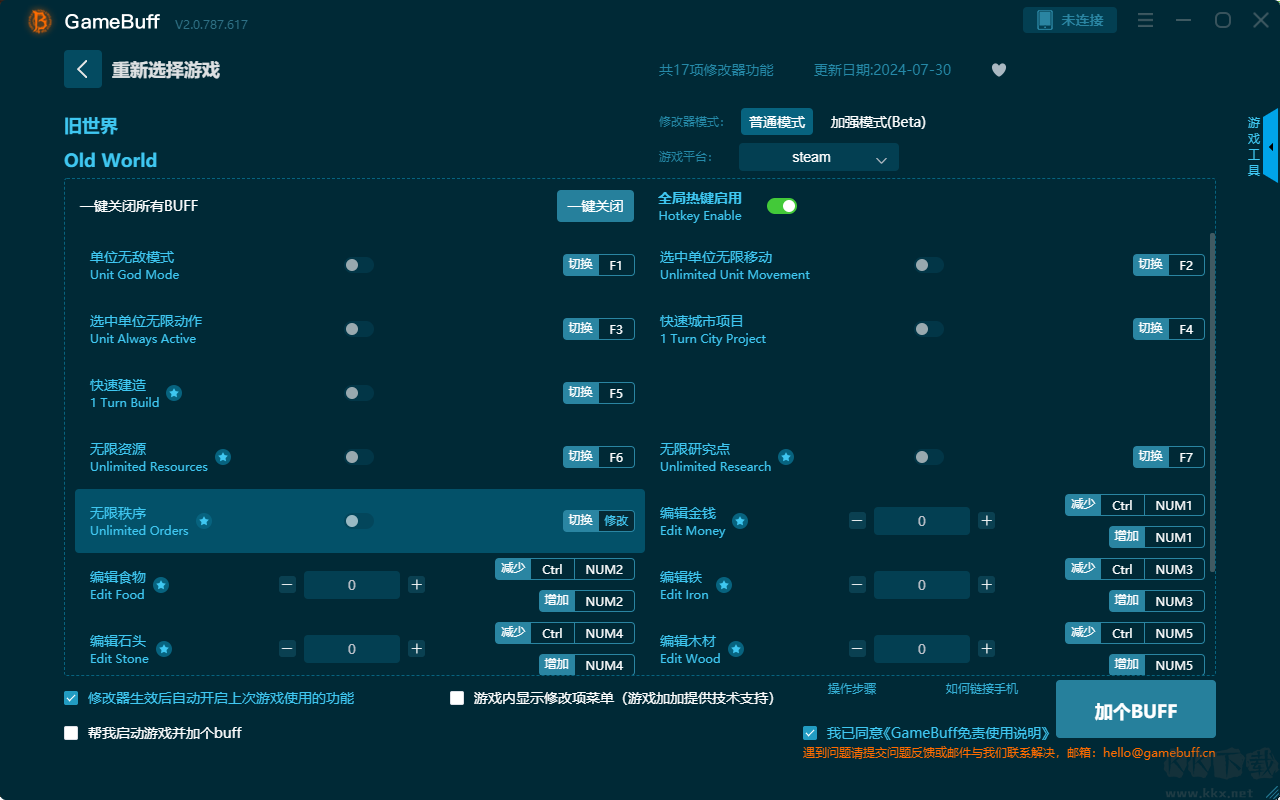Increase Edit Money value with plus icon
This screenshot has width=1280, height=800.
(x=987, y=521)
